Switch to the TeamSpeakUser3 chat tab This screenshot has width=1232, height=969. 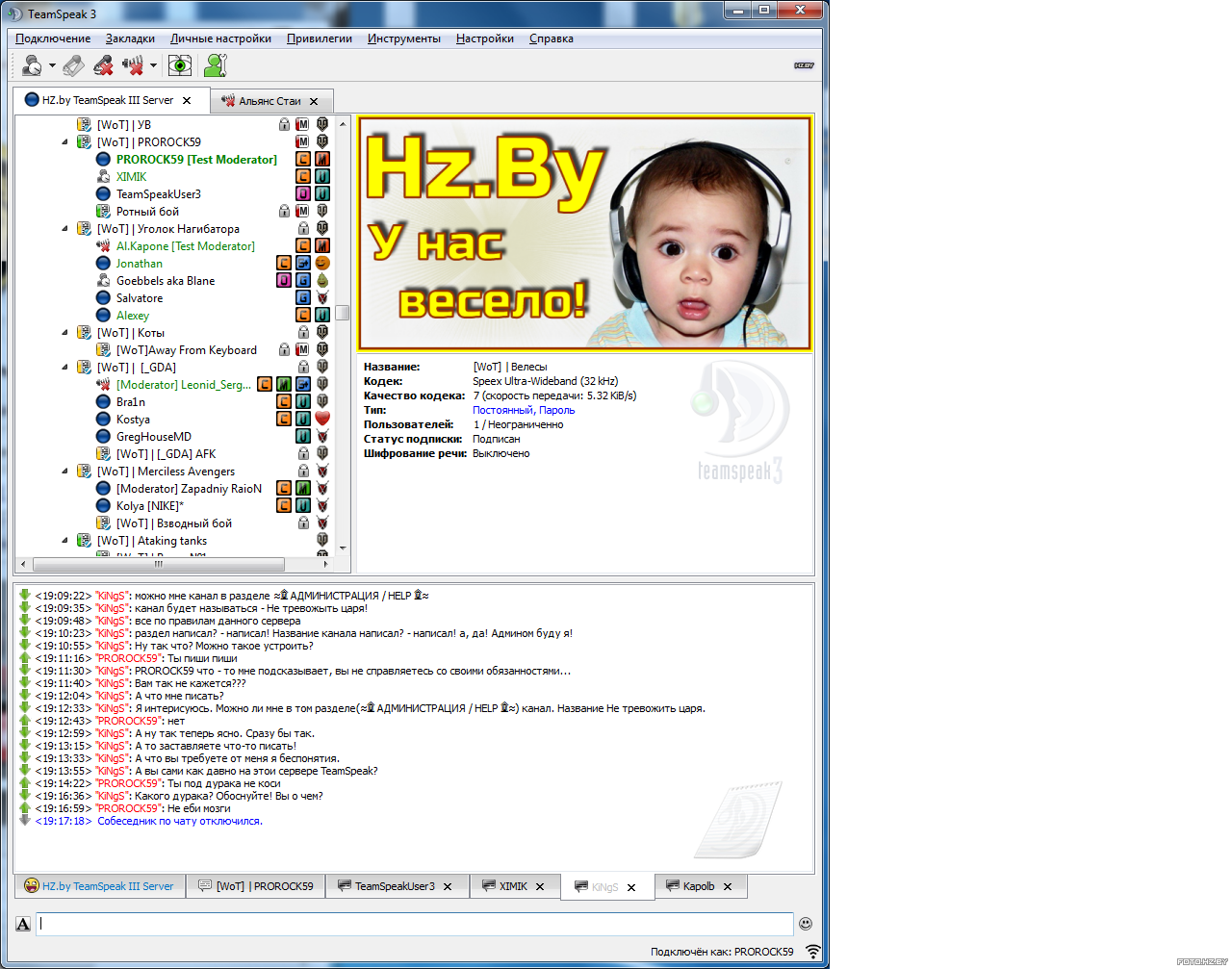(x=395, y=886)
